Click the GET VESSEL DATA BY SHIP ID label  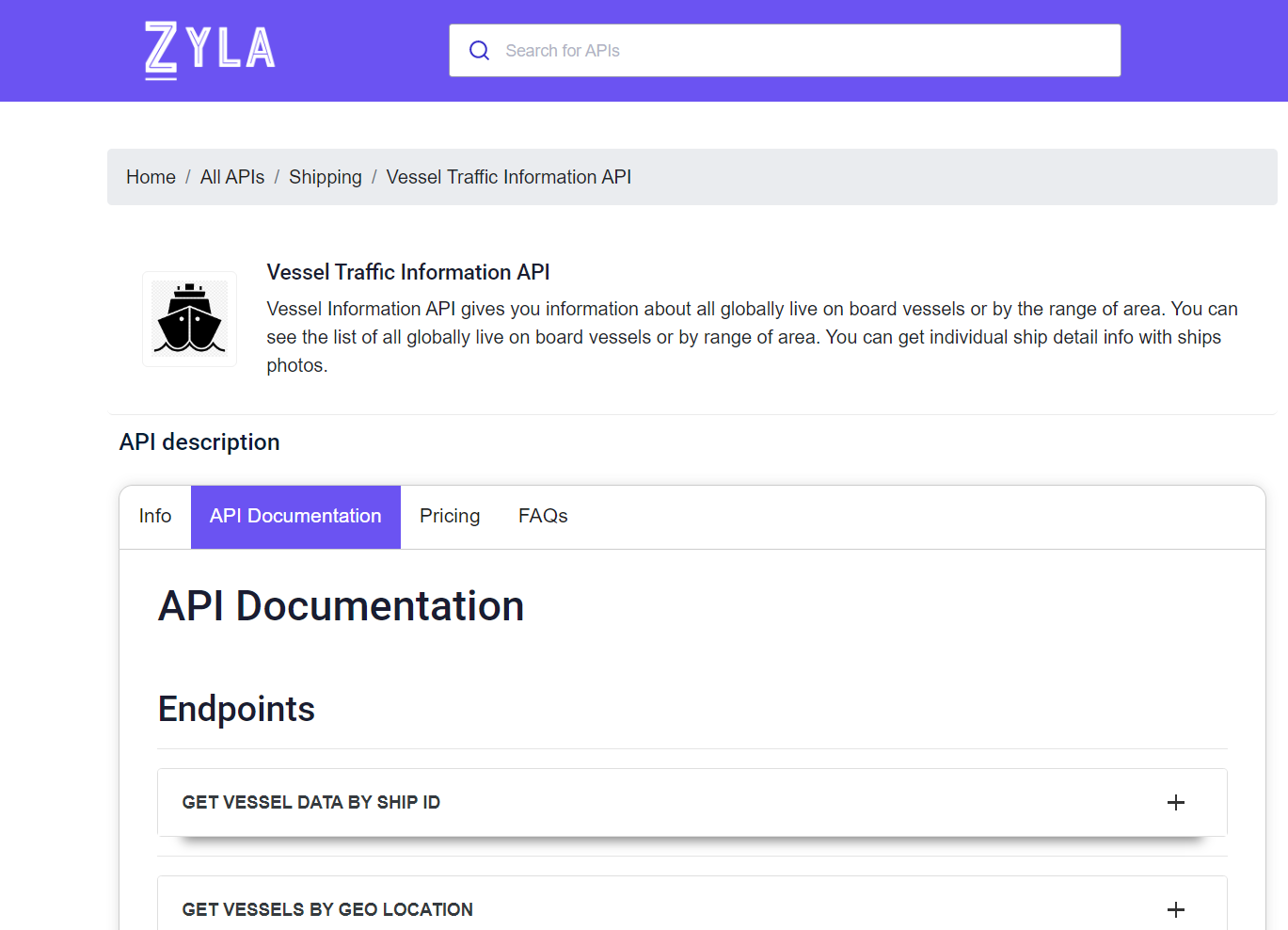pos(311,802)
